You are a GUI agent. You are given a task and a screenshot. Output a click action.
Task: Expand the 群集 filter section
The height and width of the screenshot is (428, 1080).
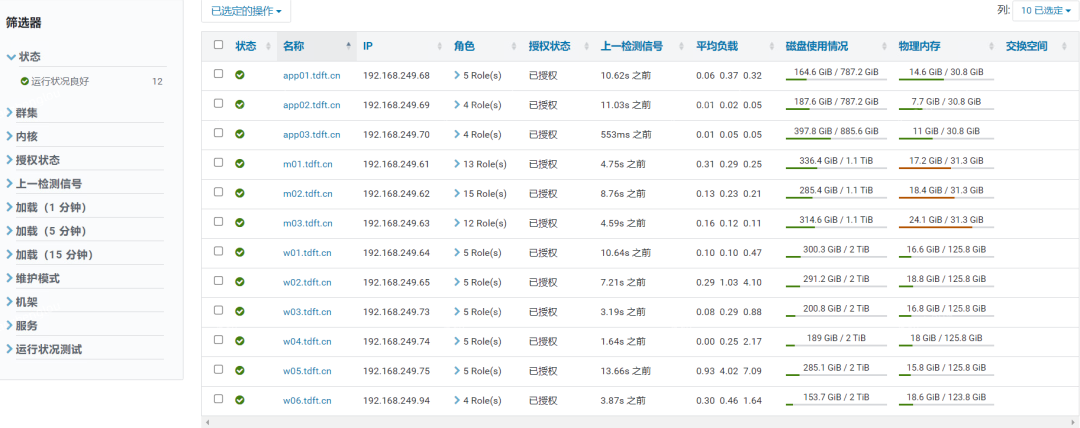click(x=27, y=113)
